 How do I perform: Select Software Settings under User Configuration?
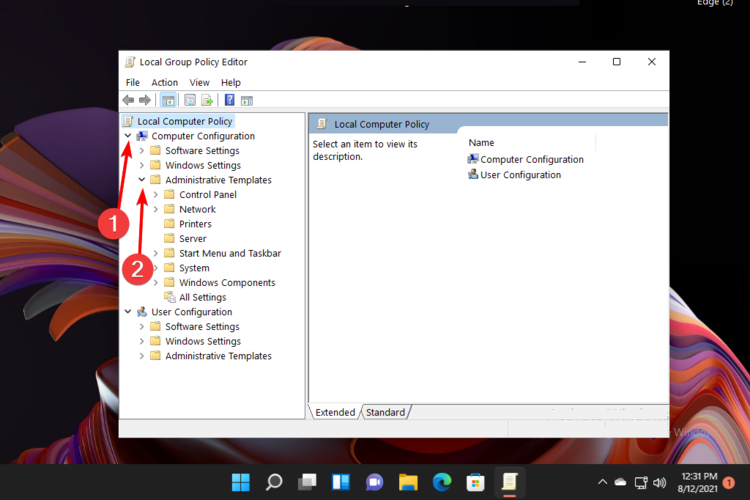click(x=202, y=327)
